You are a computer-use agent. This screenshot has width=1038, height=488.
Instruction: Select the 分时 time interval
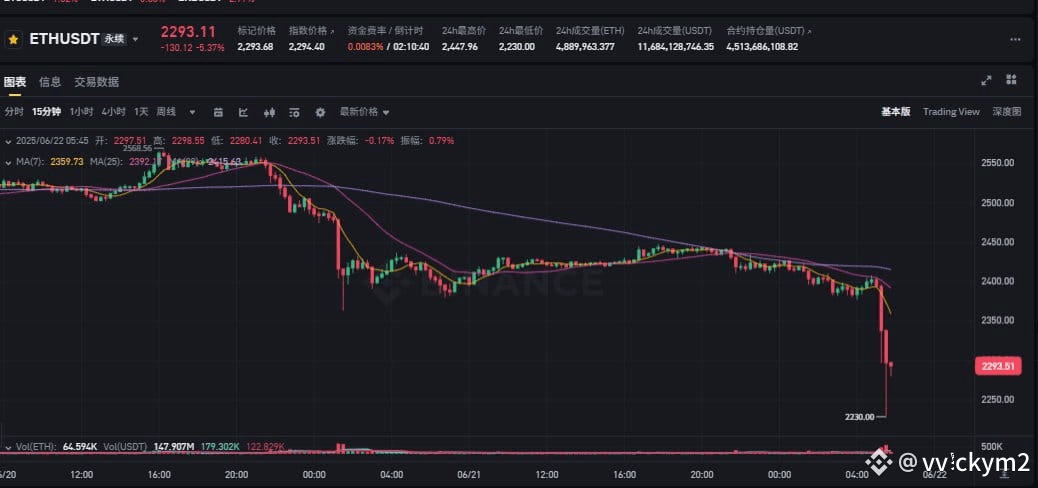click(x=14, y=112)
